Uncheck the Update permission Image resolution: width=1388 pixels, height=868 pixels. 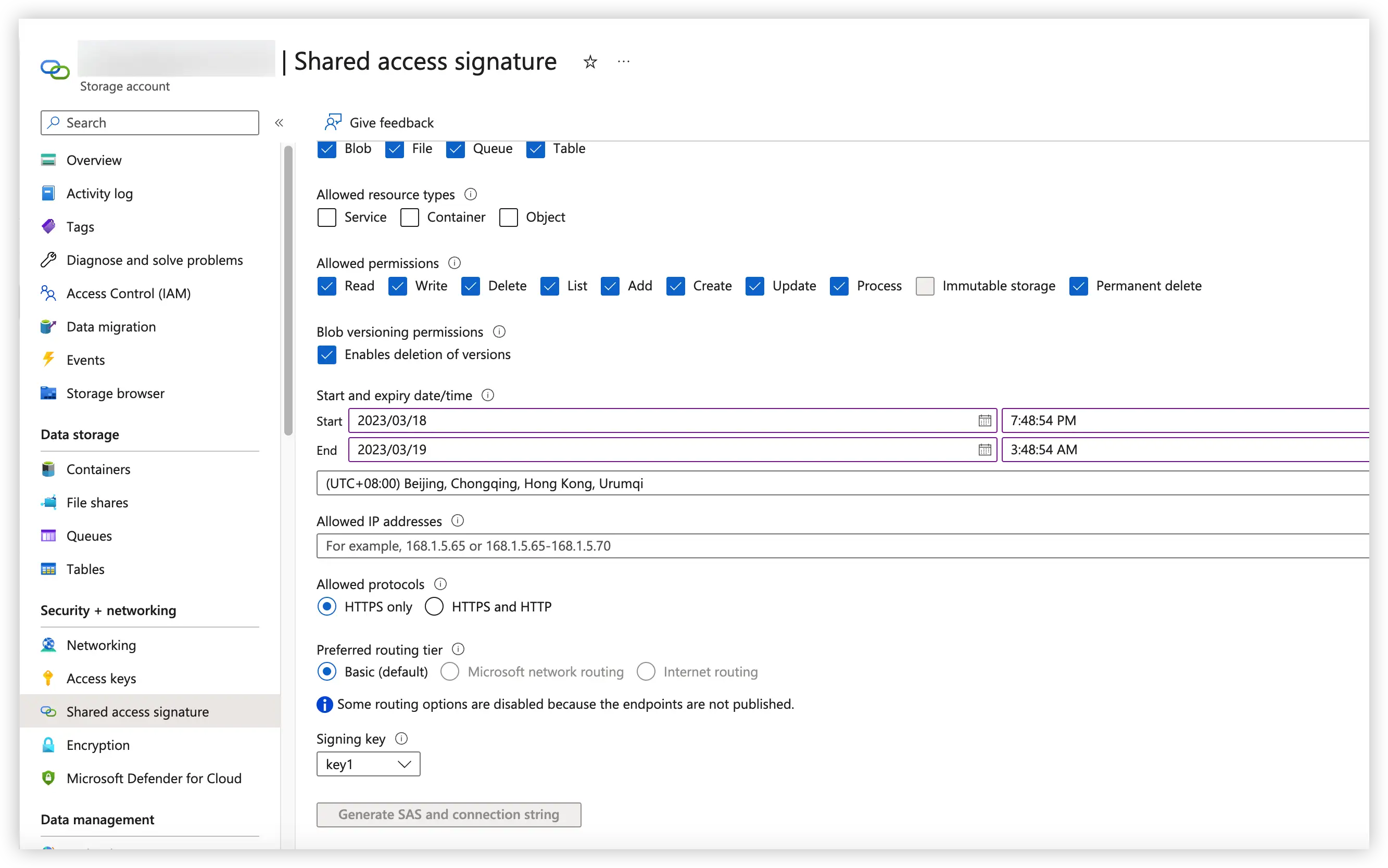(754, 286)
